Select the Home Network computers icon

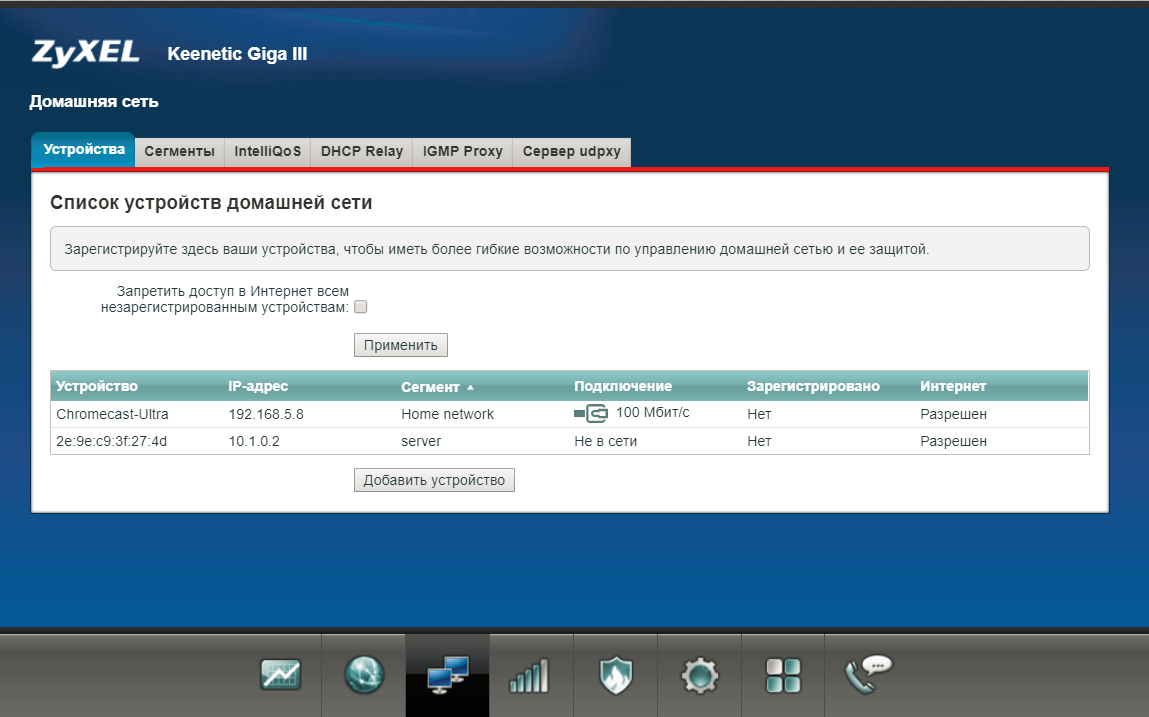pos(448,676)
